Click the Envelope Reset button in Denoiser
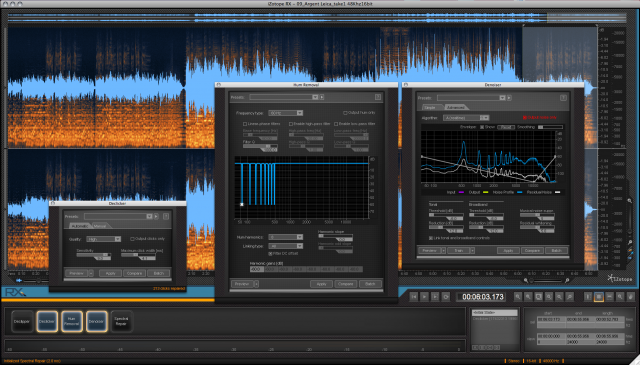This screenshot has height=365, width=640. pyautogui.click(x=506, y=127)
